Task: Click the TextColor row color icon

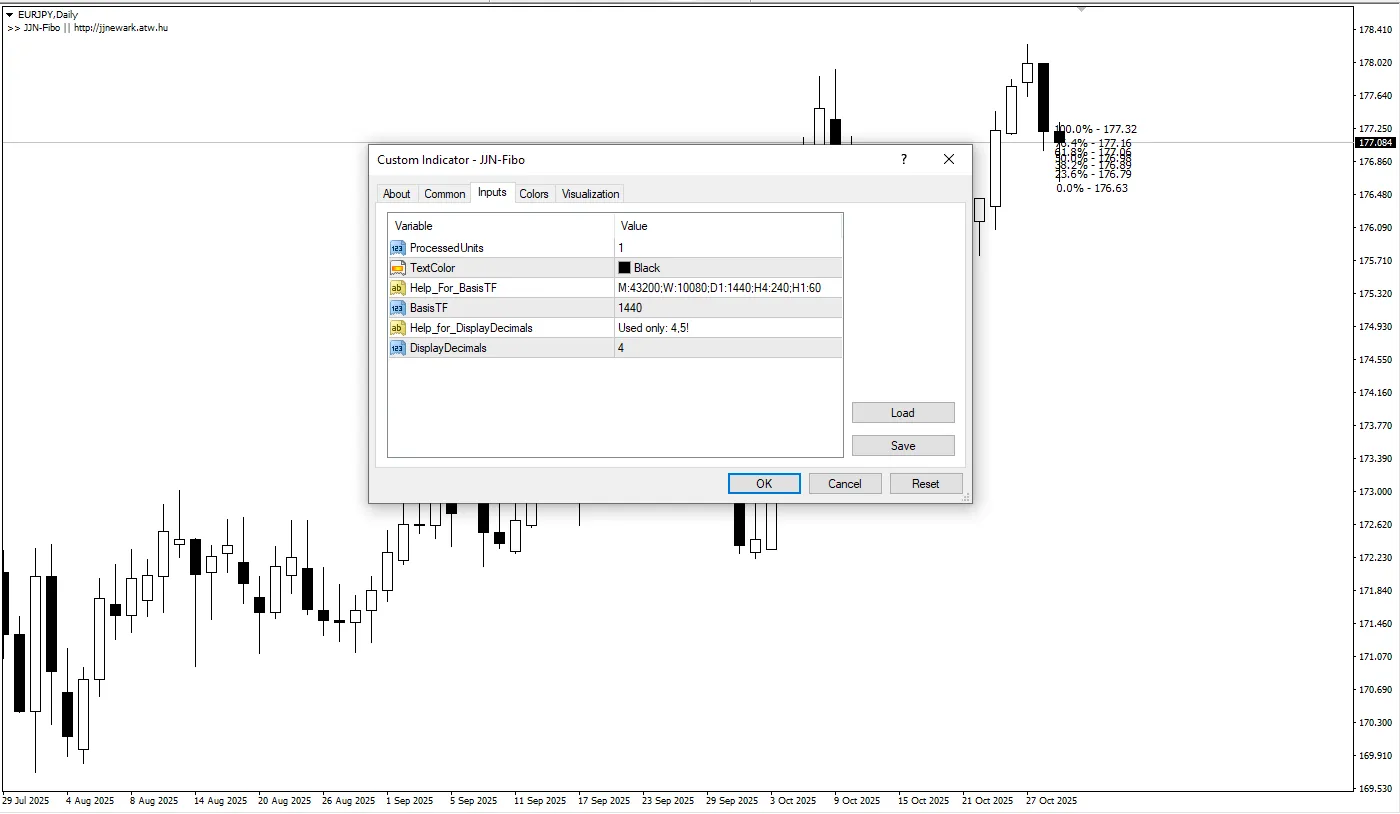Action: pos(397,268)
